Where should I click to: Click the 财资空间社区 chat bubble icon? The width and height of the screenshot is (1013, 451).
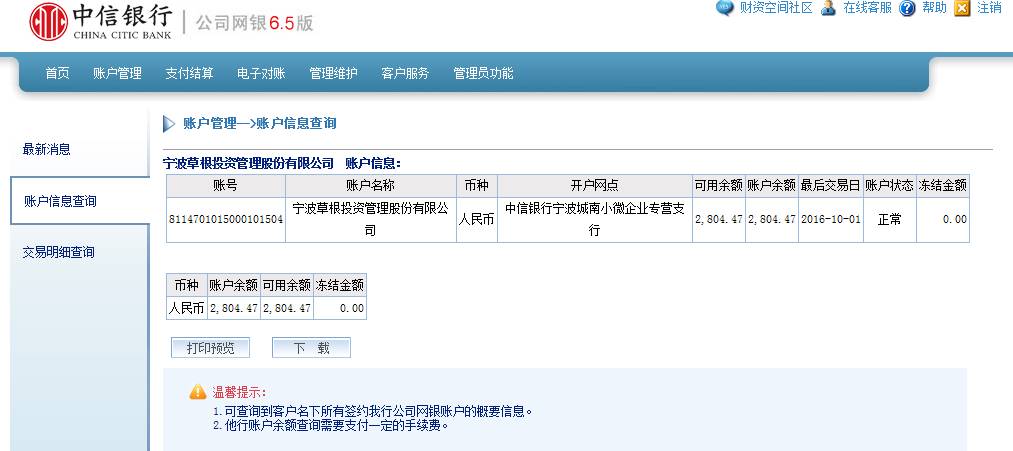726,8
